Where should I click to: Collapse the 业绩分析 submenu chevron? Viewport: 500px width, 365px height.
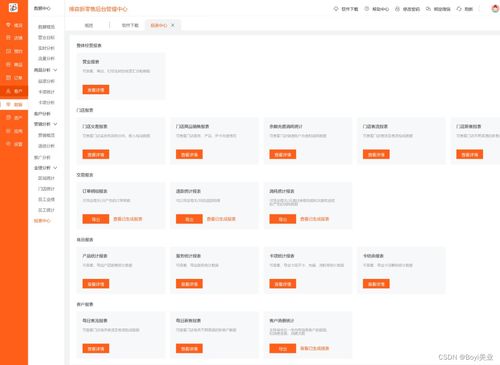[x=55, y=168]
